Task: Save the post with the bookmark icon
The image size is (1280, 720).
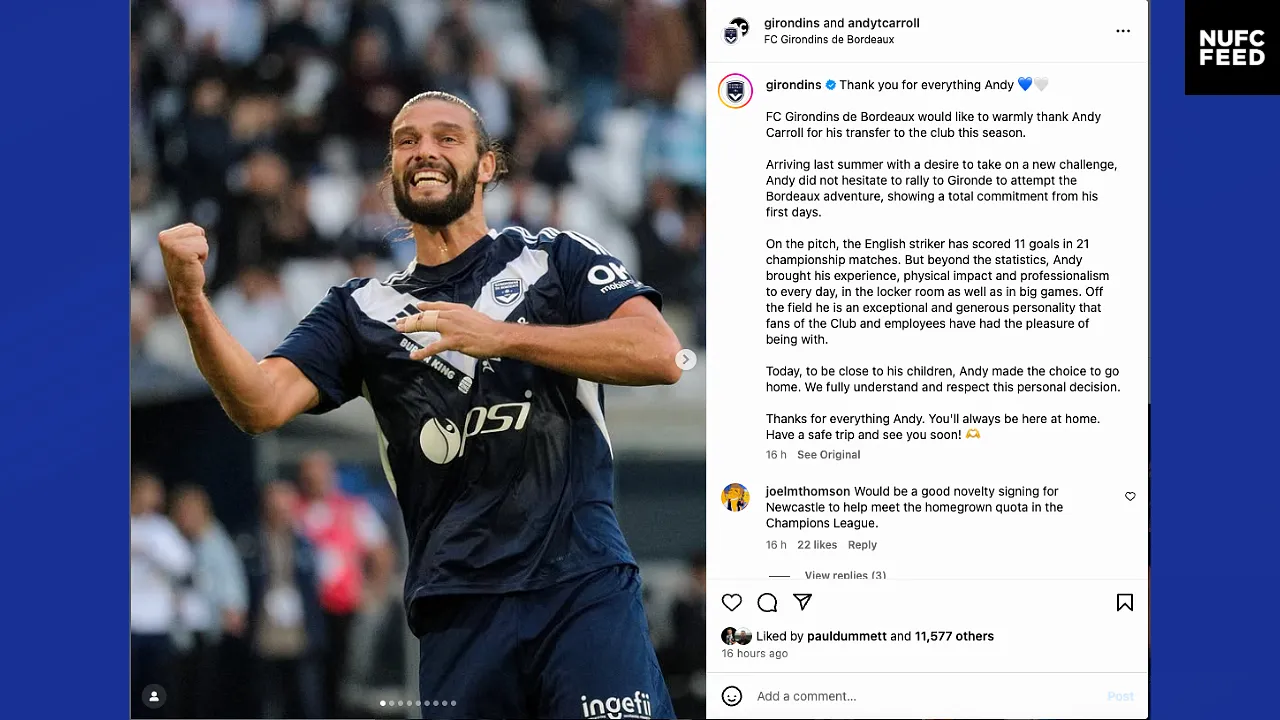Action: click(1125, 602)
